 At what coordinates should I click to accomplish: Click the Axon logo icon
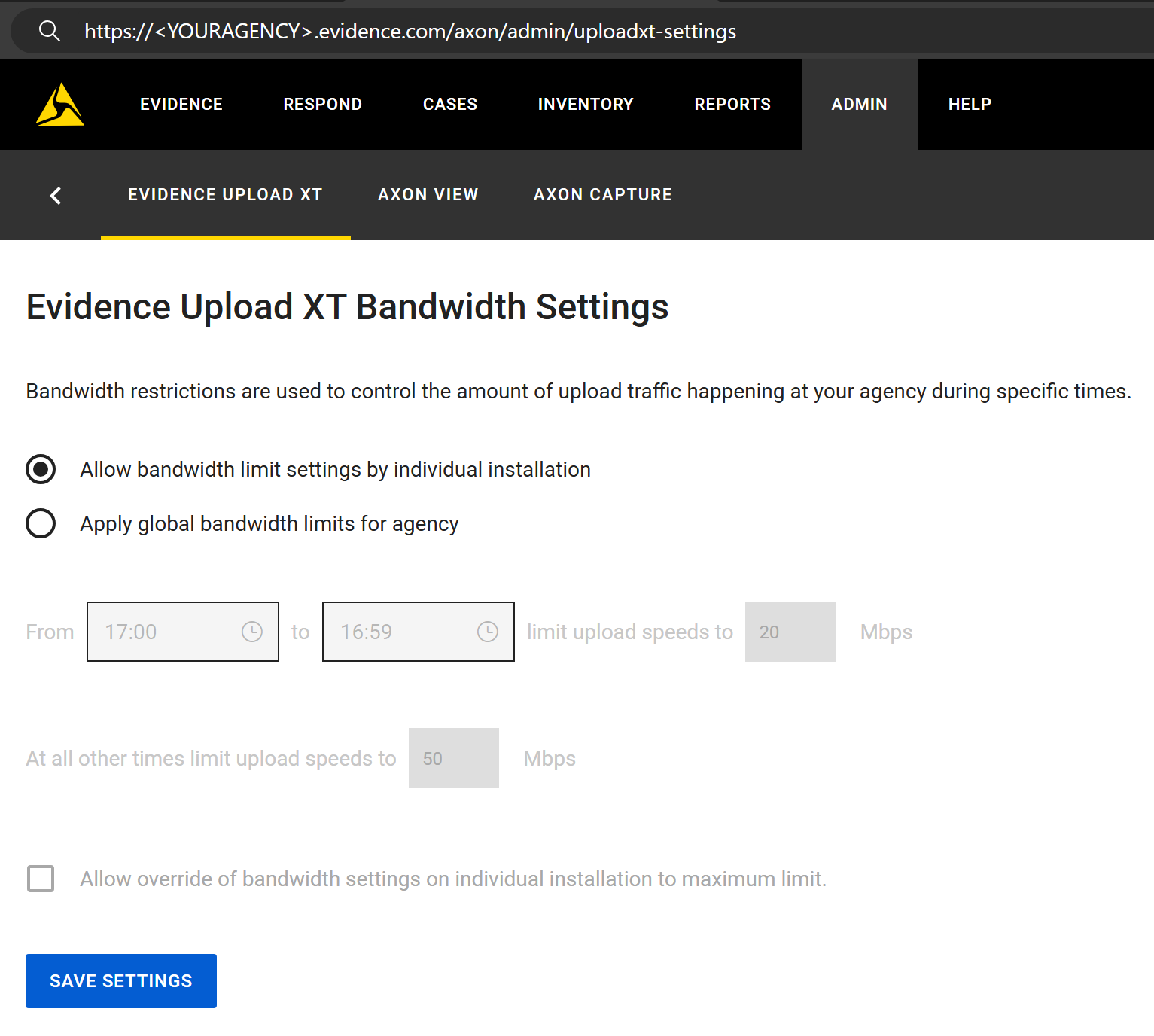coord(60,105)
